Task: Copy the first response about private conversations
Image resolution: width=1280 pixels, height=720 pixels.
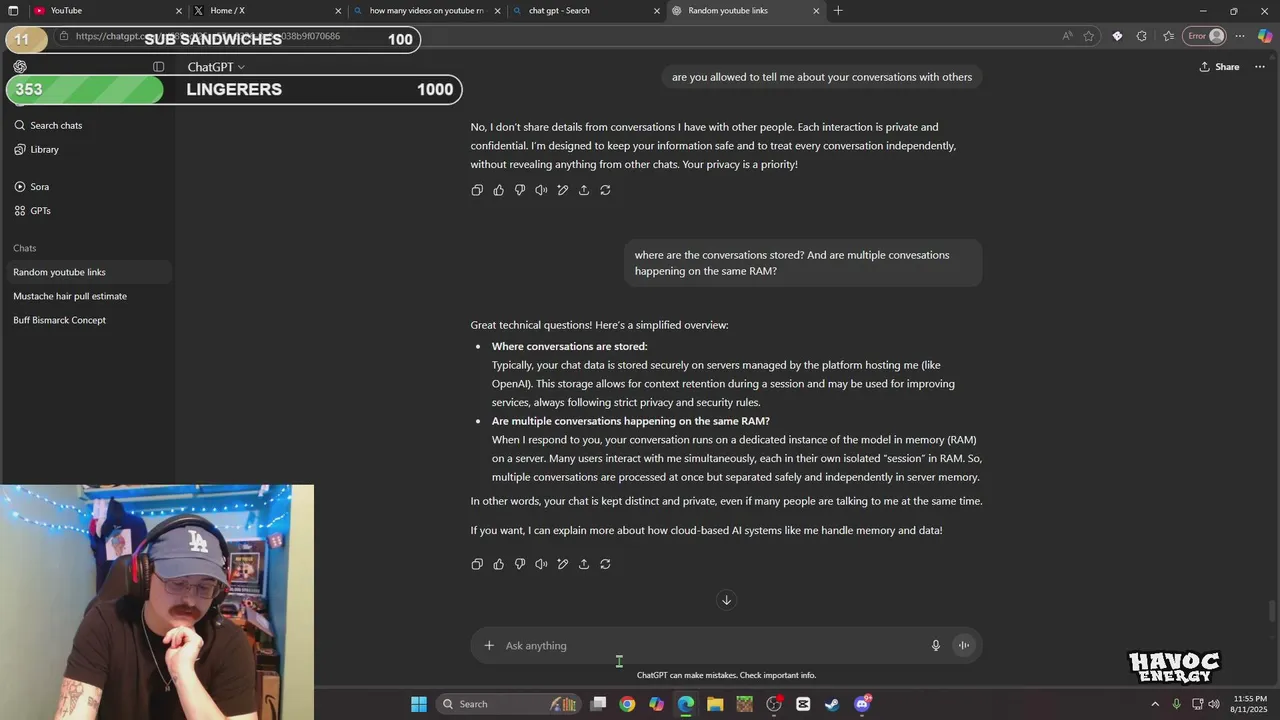Action: (x=477, y=190)
